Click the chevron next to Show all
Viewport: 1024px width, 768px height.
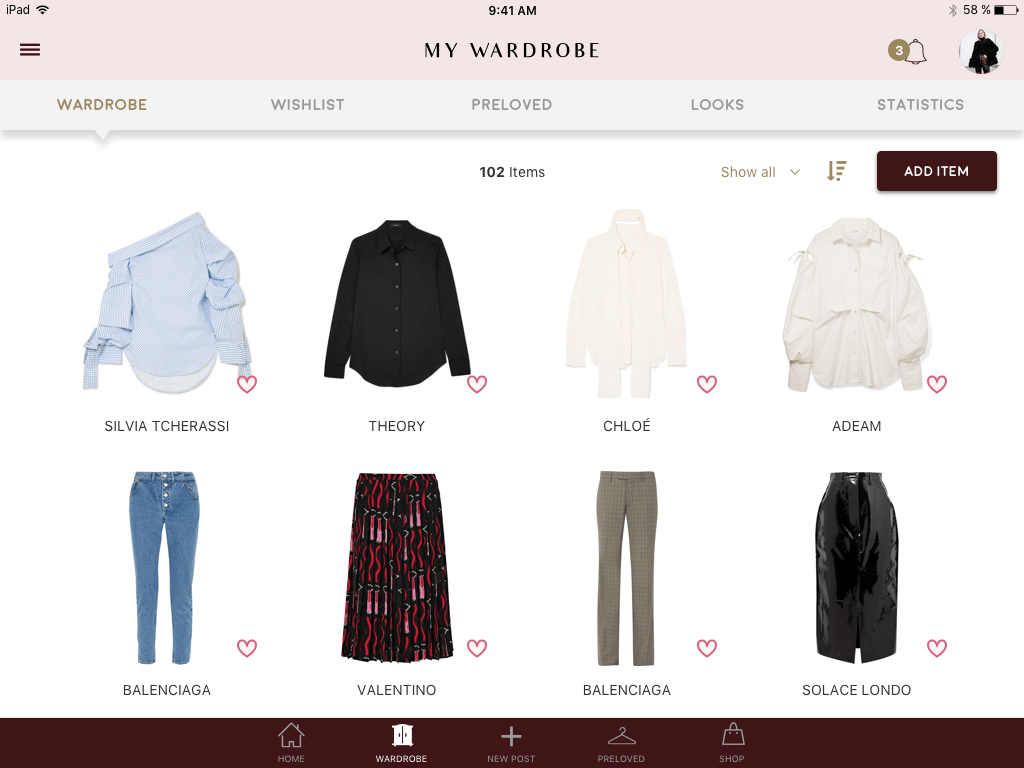795,172
